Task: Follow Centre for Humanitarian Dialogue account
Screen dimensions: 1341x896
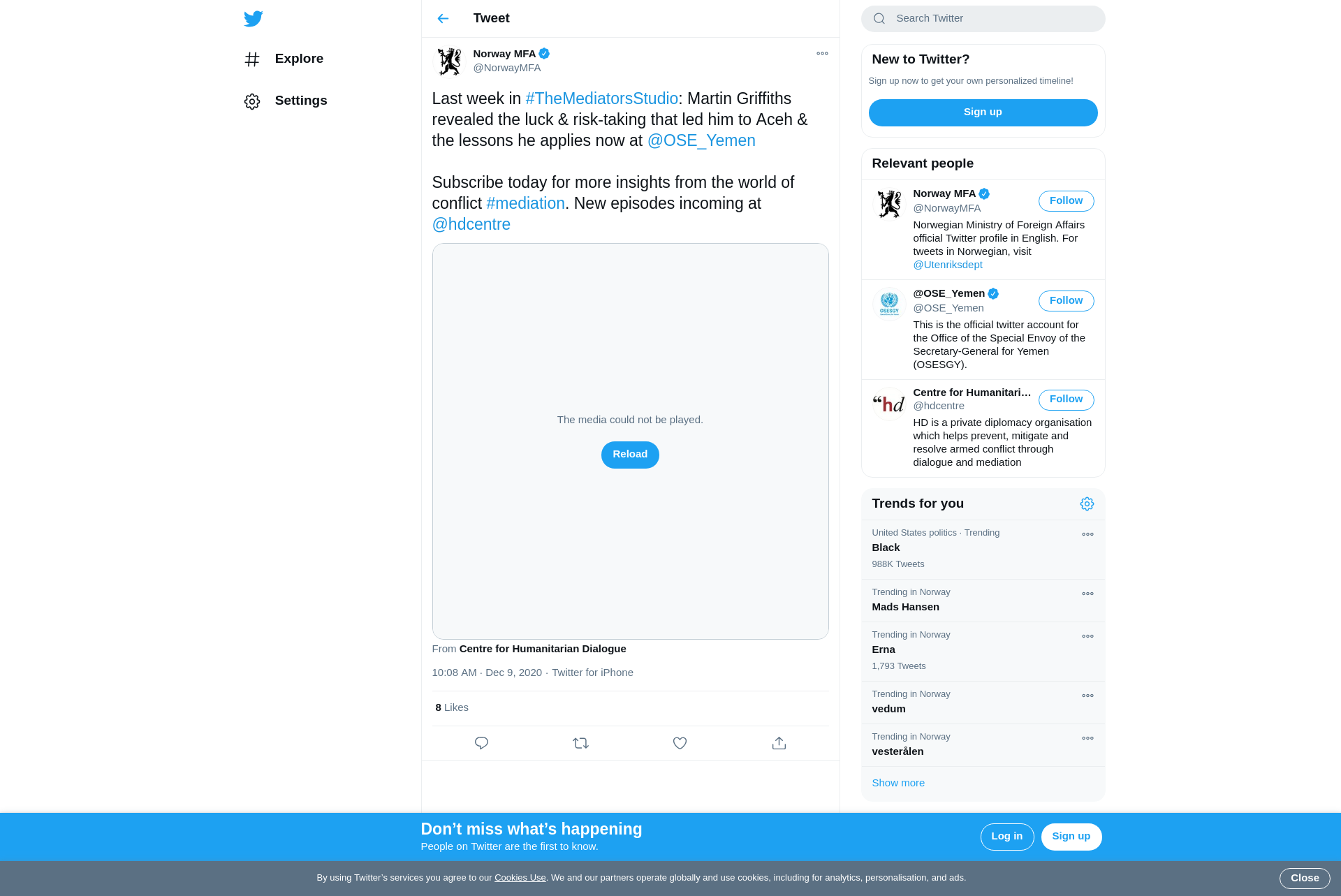Action: pyautogui.click(x=1066, y=399)
